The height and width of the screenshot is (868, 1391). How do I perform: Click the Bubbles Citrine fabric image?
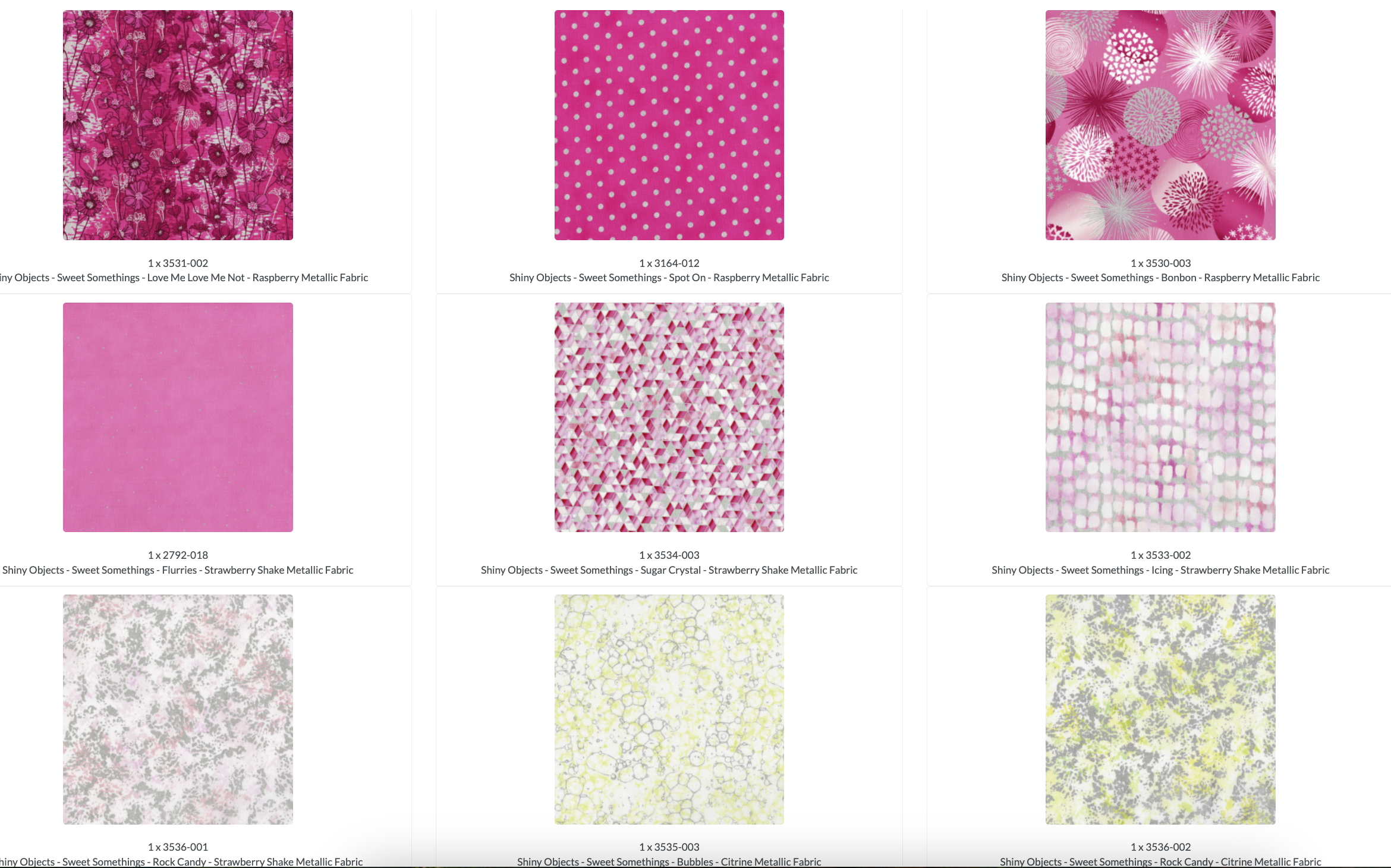[669, 709]
